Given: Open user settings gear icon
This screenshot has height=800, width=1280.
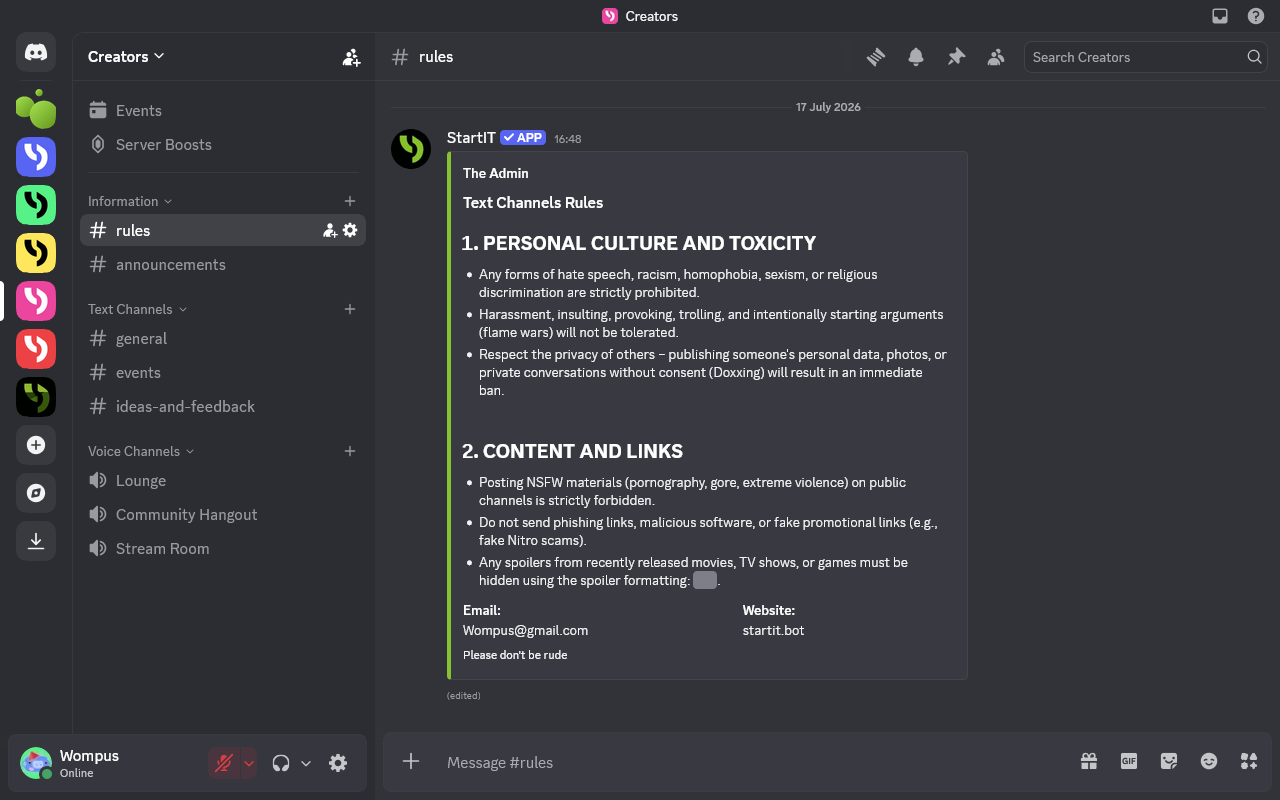Looking at the screenshot, I should 338,763.
